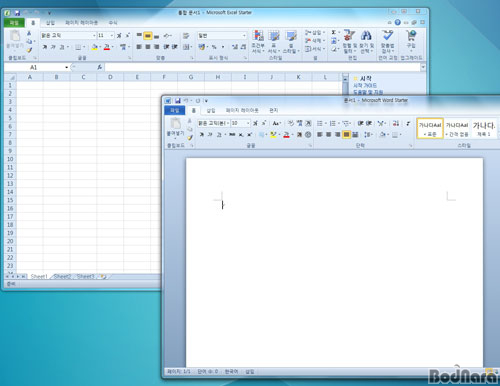Open the font name dropdown in Excel
500x386 pixels.
pos(94,35)
